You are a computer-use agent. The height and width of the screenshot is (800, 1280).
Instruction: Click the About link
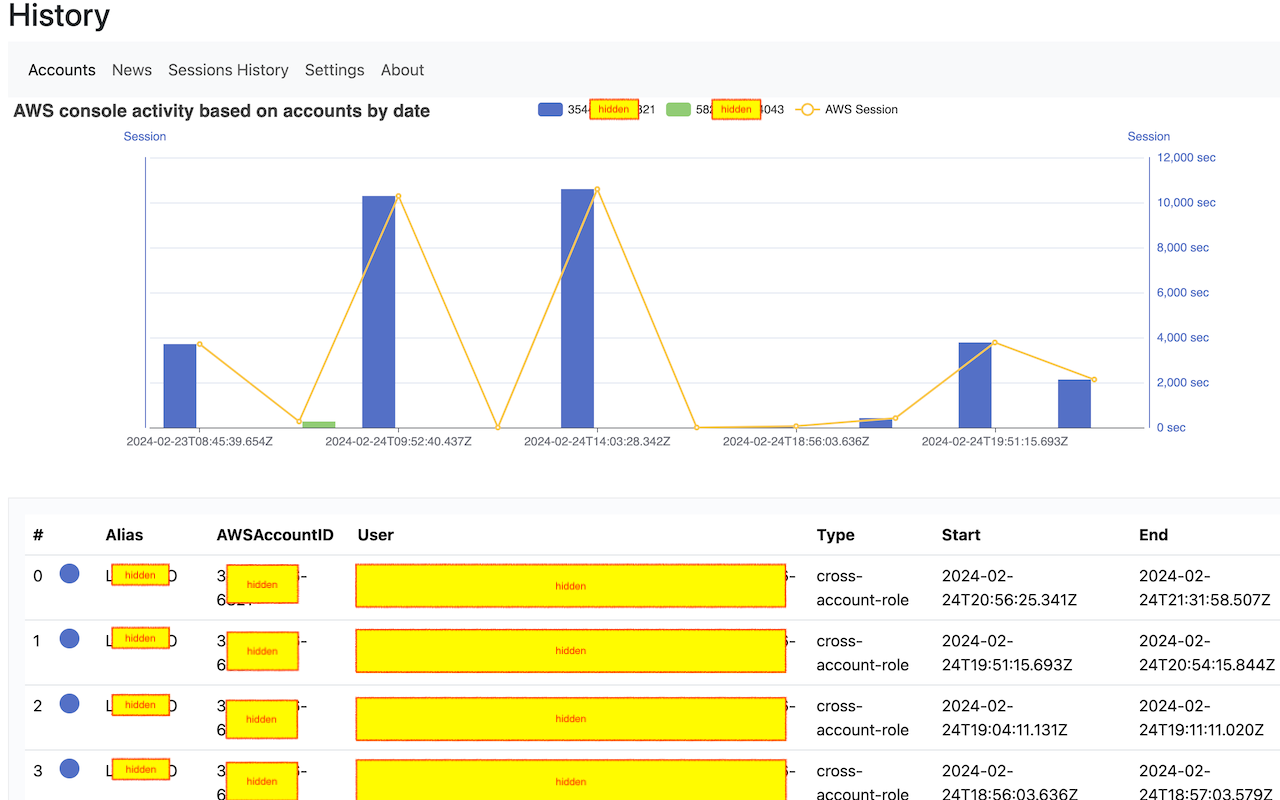tap(402, 70)
